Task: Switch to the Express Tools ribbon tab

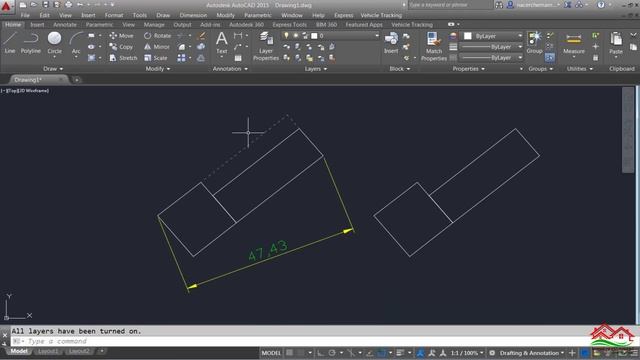Action: tap(289, 24)
